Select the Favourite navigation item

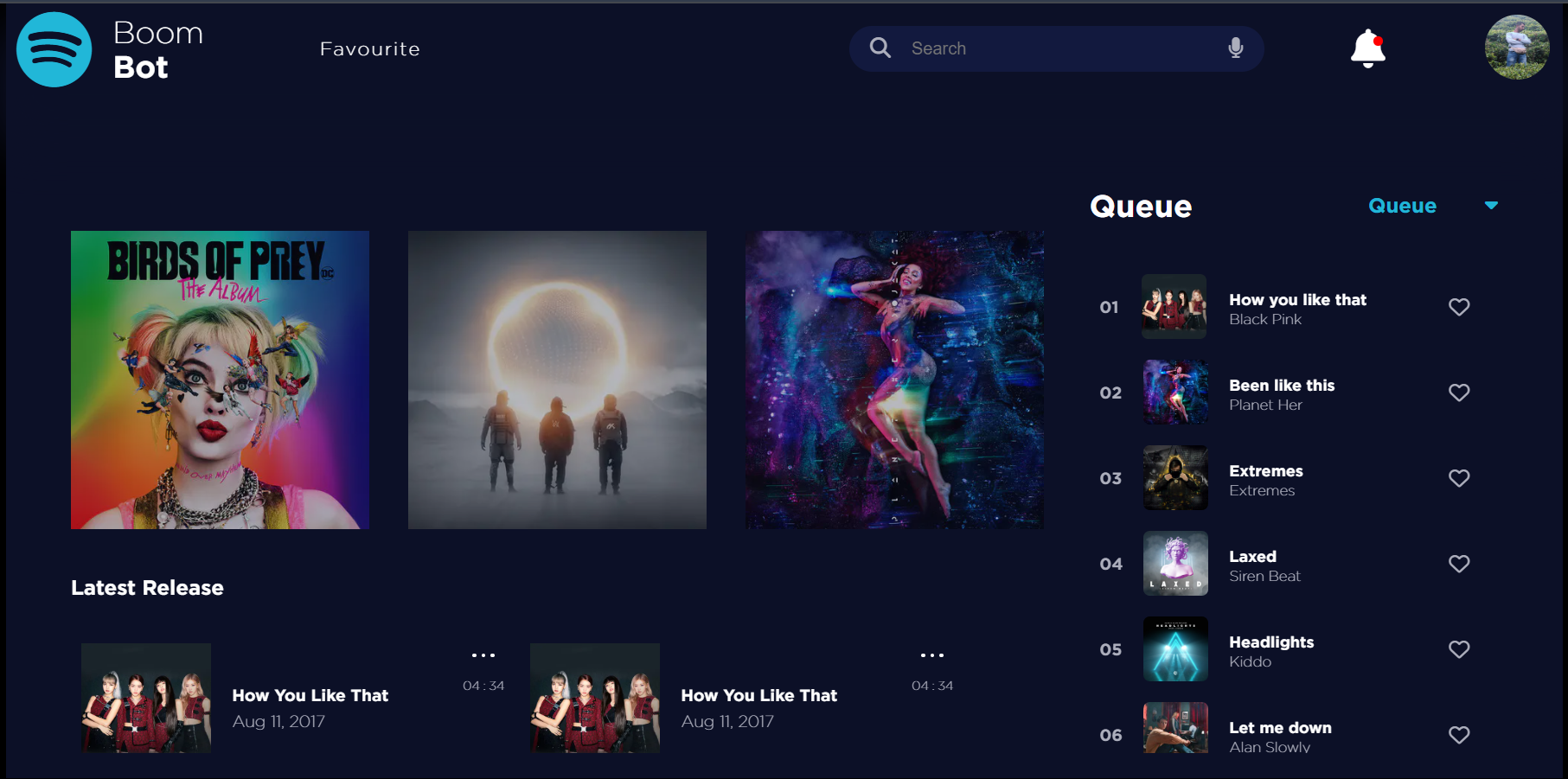(369, 48)
